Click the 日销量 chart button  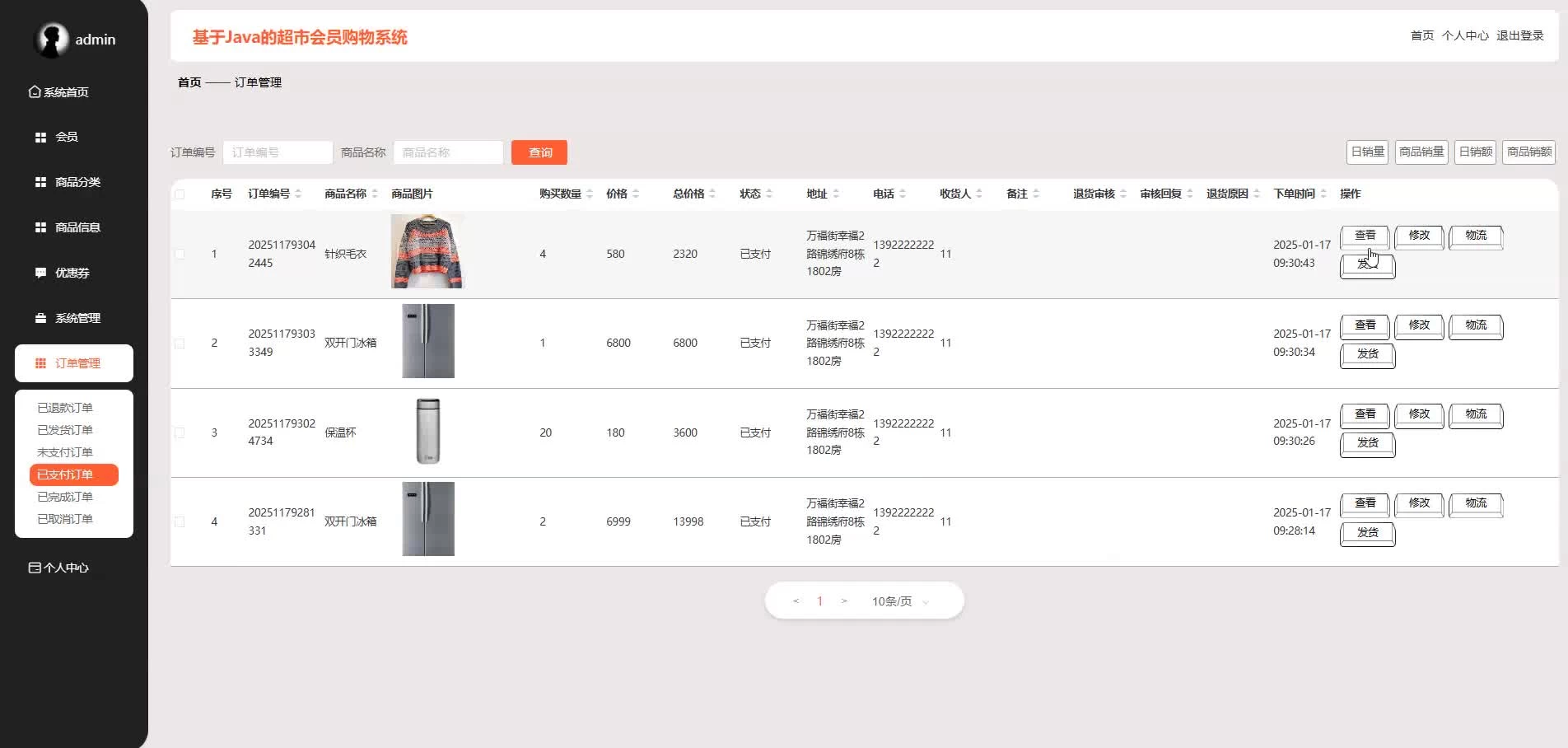click(x=1367, y=152)
